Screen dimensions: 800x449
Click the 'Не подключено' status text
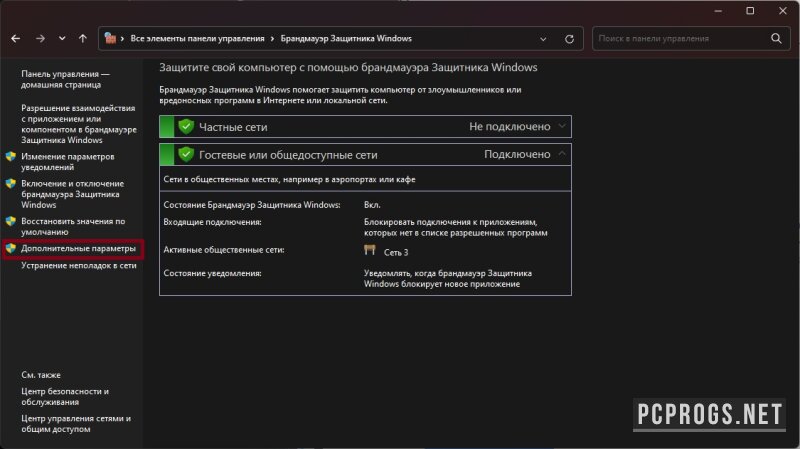510,127
